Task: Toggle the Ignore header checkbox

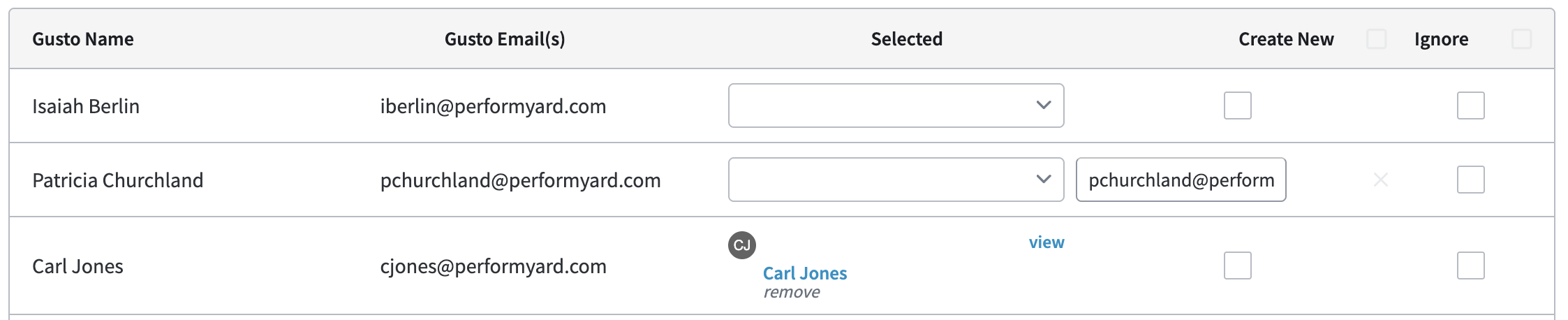Action: click(x=1521, y=39)
